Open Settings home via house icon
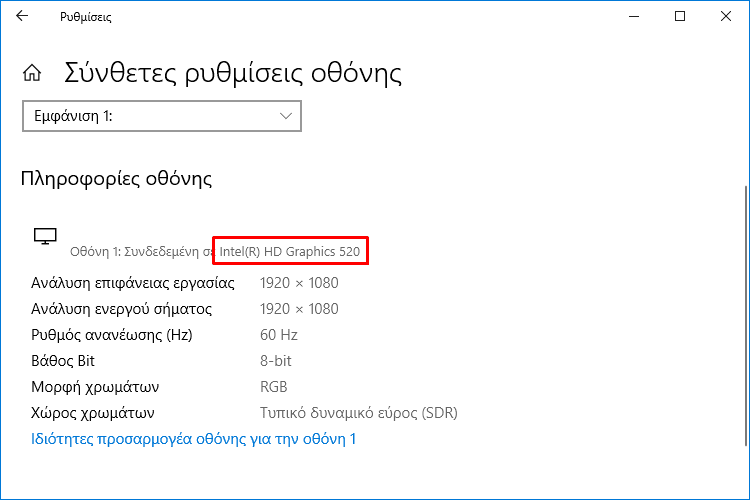Viewport: 750px width, 500px height. tap(32, 73)
